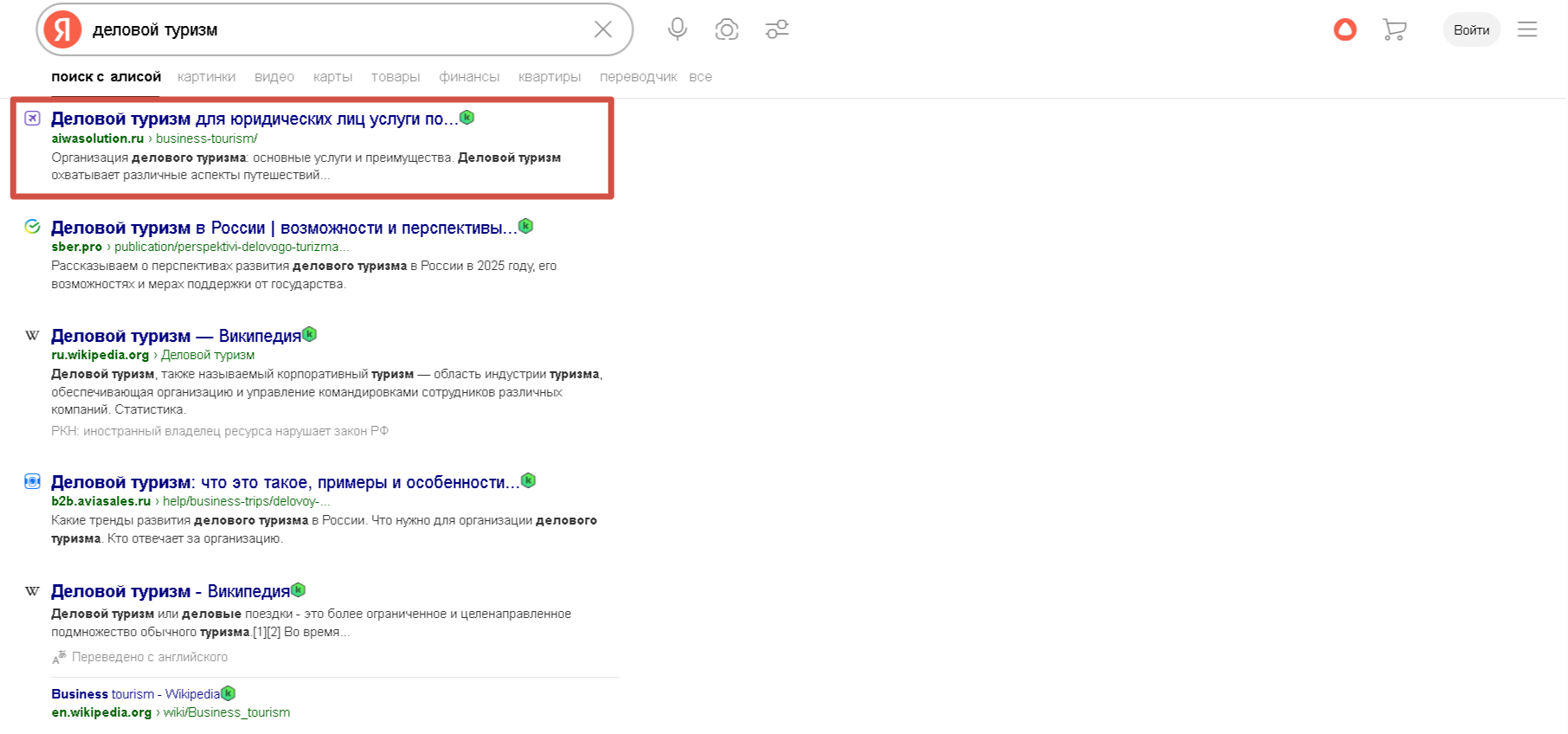Open sber.pro domain link
This screenshot has height=734, width=1568.
[77, 247]
